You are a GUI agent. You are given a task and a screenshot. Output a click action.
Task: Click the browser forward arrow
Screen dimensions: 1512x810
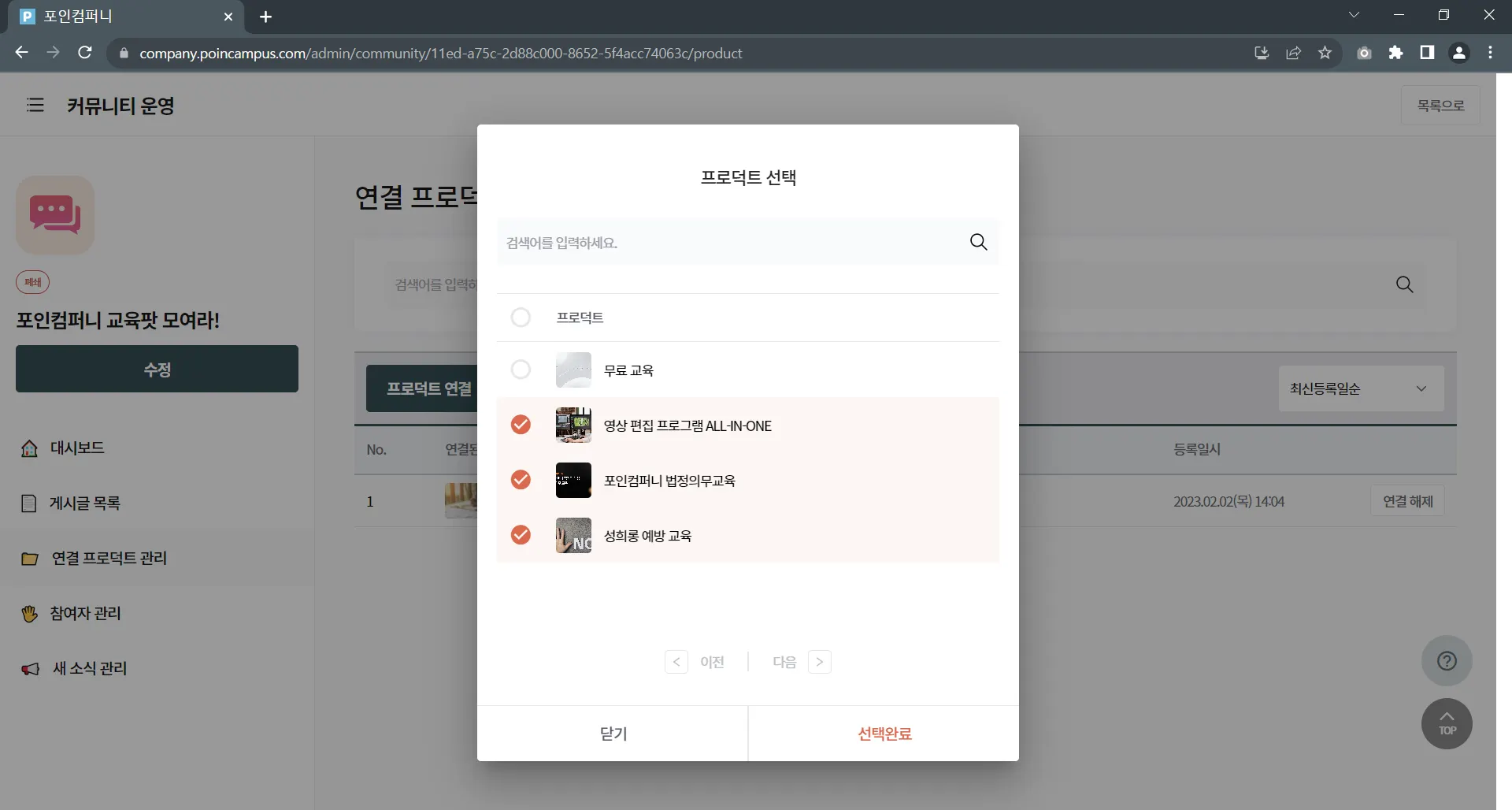coord(53,53)
